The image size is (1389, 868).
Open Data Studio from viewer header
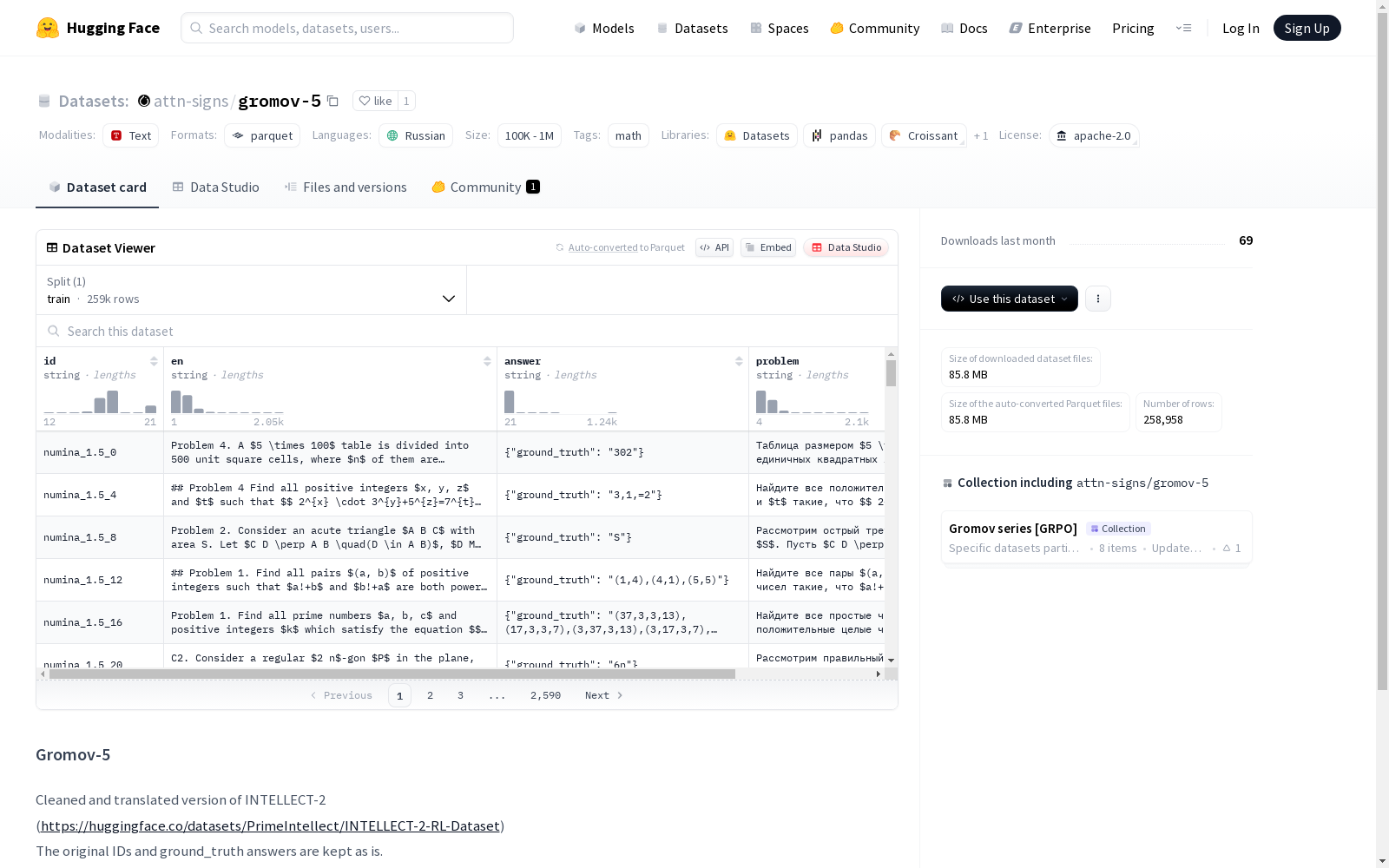coord(846,247)
